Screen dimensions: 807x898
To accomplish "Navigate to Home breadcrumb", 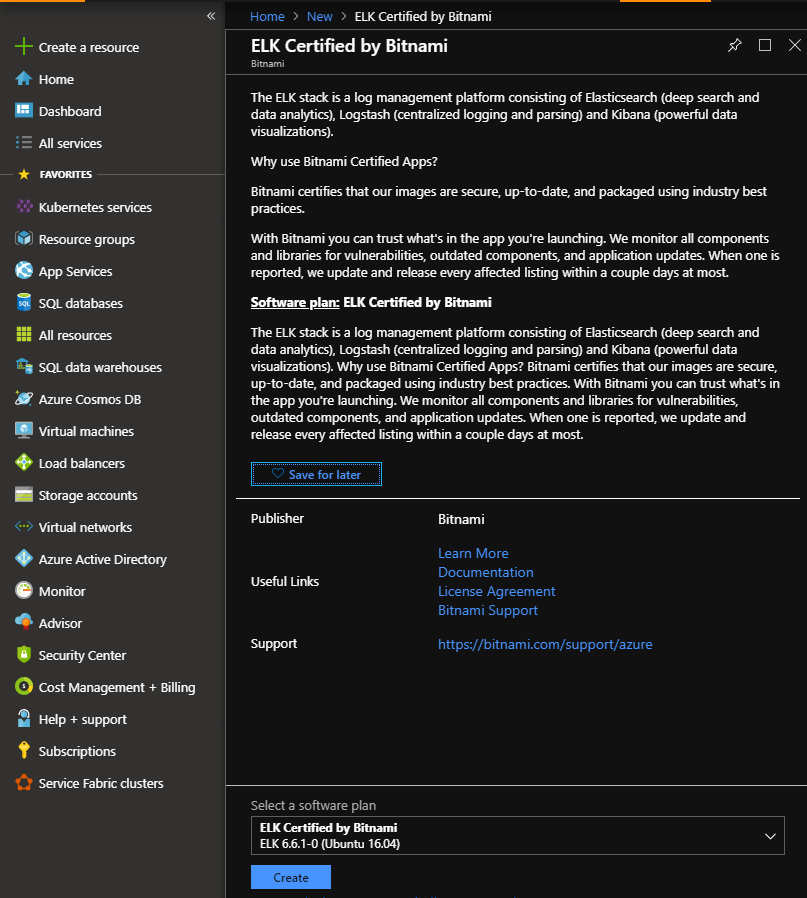I will coord(267,16).
